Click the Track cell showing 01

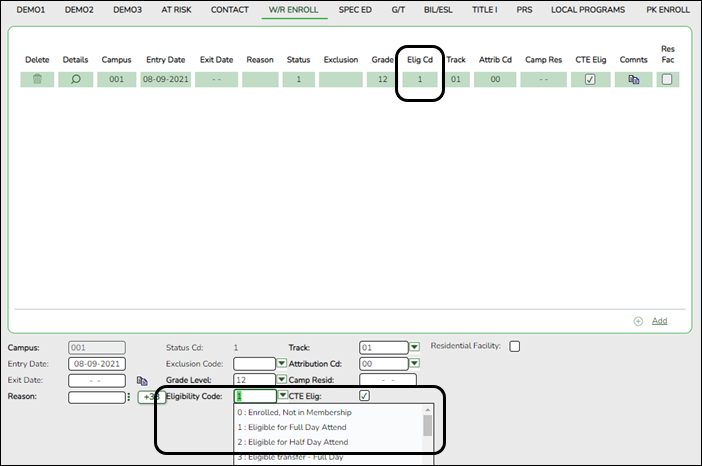pyautogui.click(x=456, y=79)
